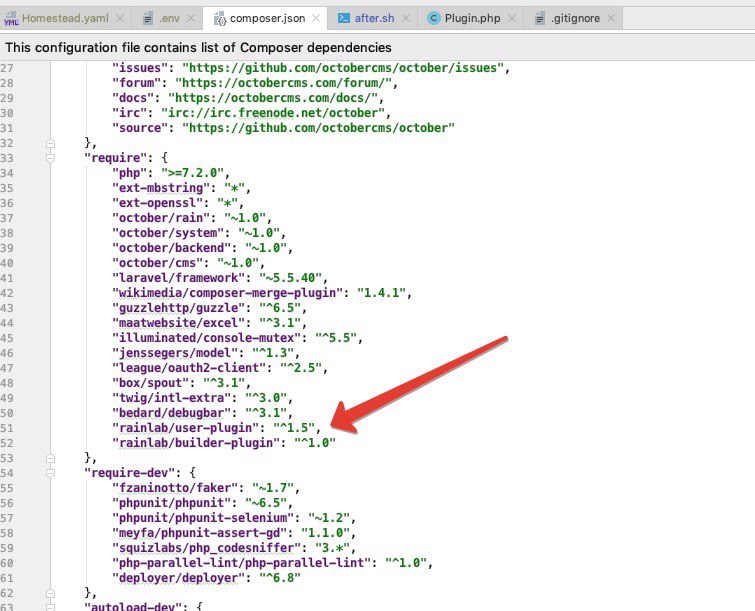Close the after.sh tab
The height and width of the screenshot is (611, 755).
406,18
